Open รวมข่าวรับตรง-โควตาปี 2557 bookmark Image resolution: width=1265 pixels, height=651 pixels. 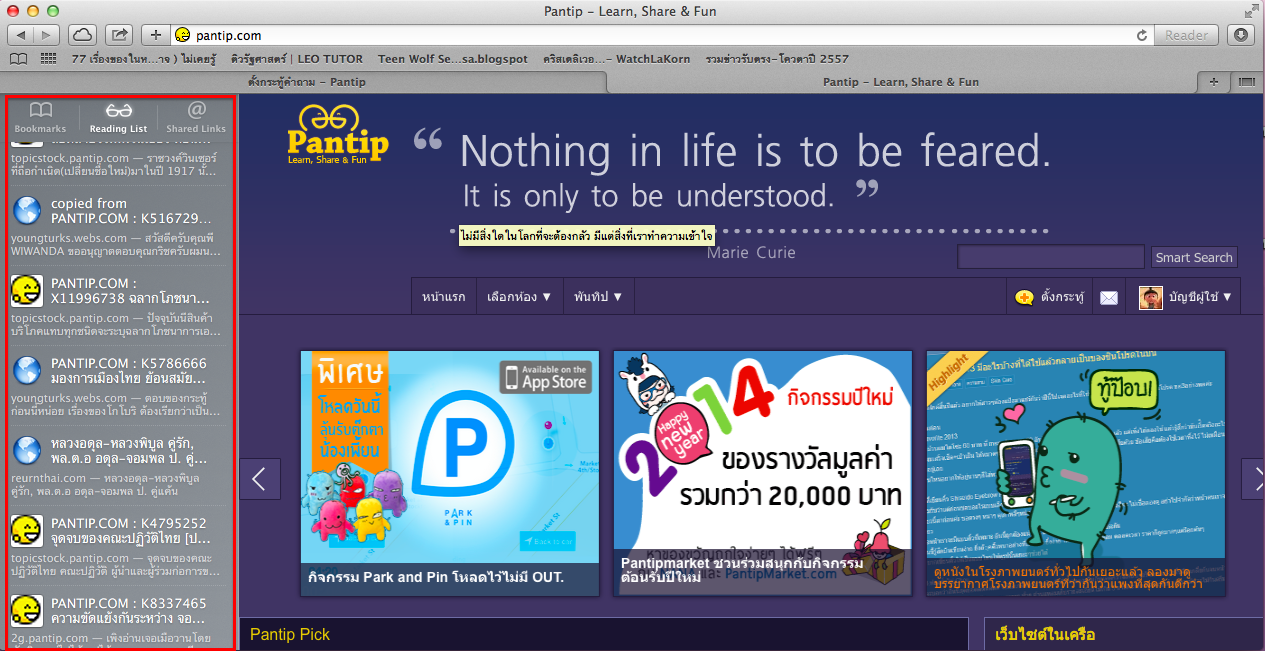(x=777, y=59)
